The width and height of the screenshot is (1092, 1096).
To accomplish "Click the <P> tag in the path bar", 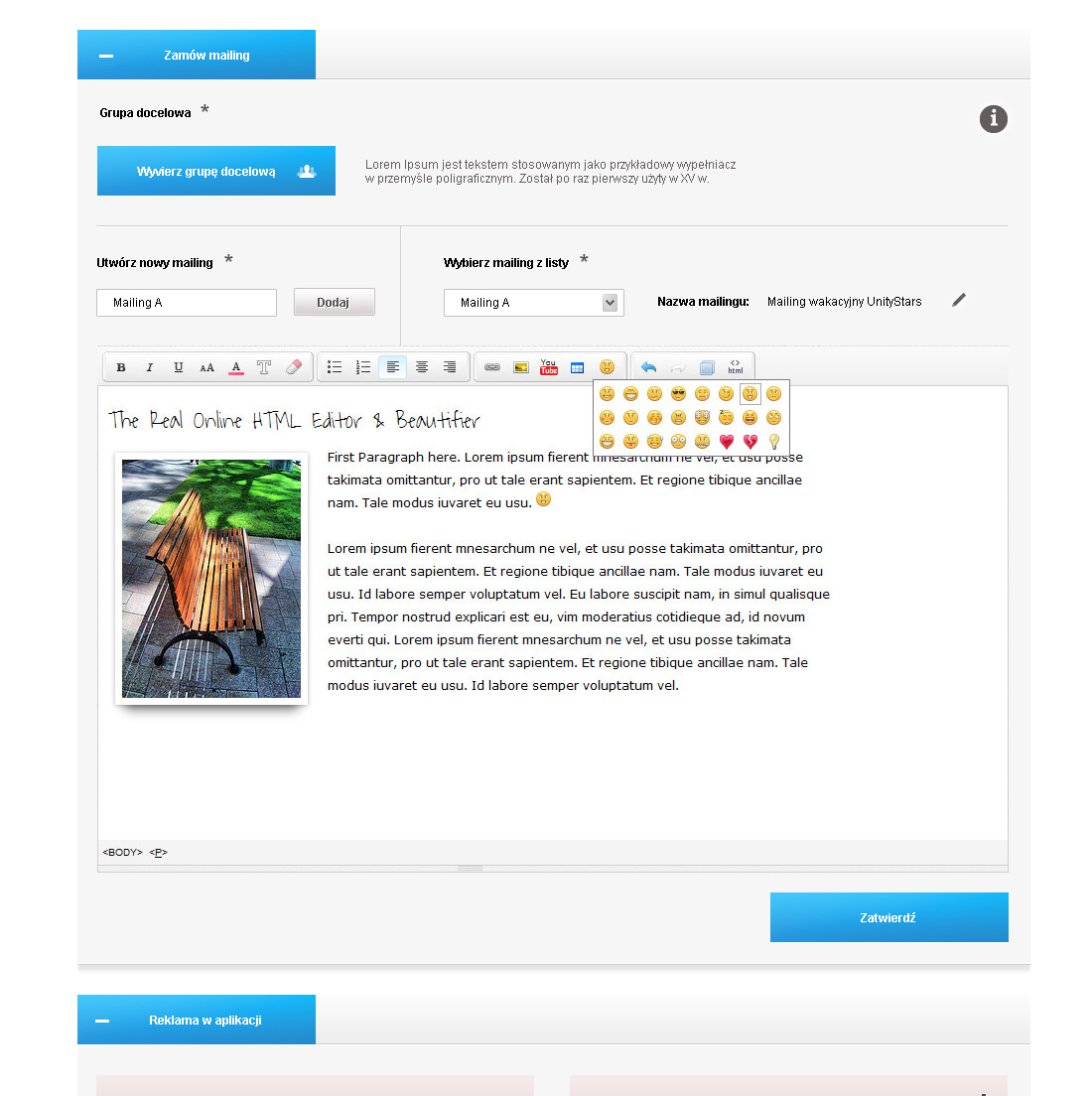I will pos(159,852).
